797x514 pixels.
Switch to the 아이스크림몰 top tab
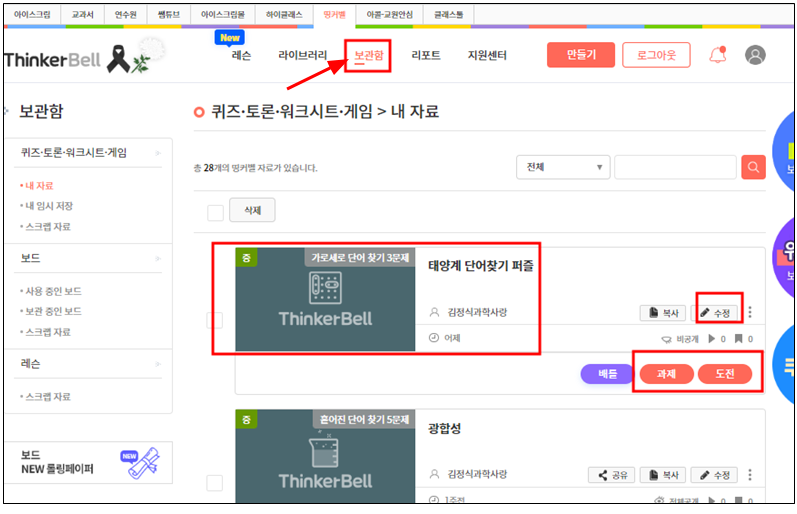coord(223,15)
